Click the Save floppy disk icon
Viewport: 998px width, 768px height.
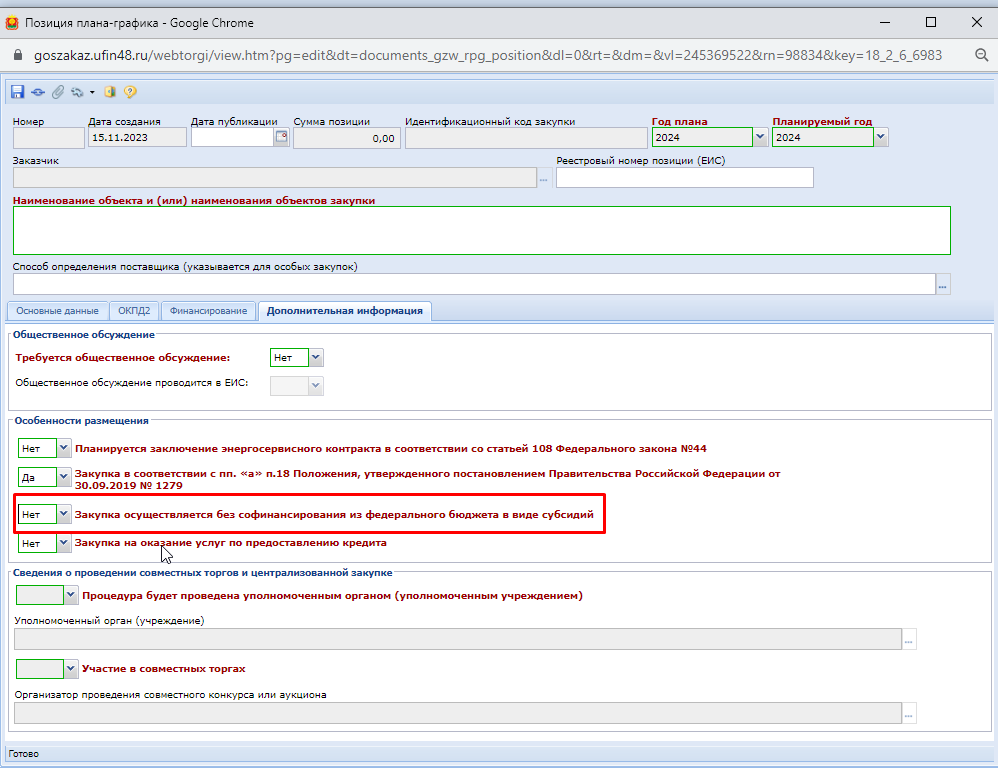pos(17,92)
